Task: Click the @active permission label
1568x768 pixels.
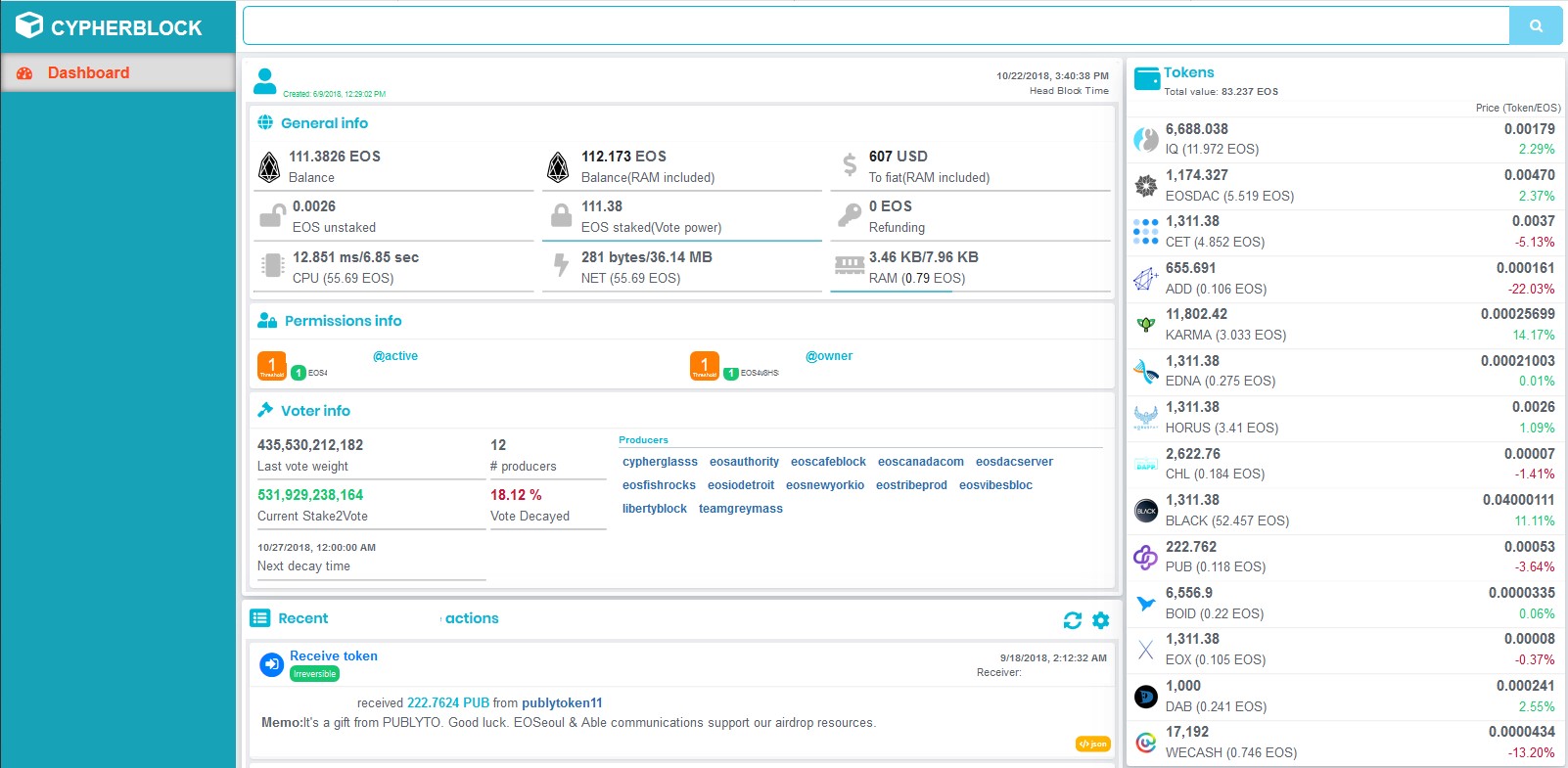Action: (395, 356)
